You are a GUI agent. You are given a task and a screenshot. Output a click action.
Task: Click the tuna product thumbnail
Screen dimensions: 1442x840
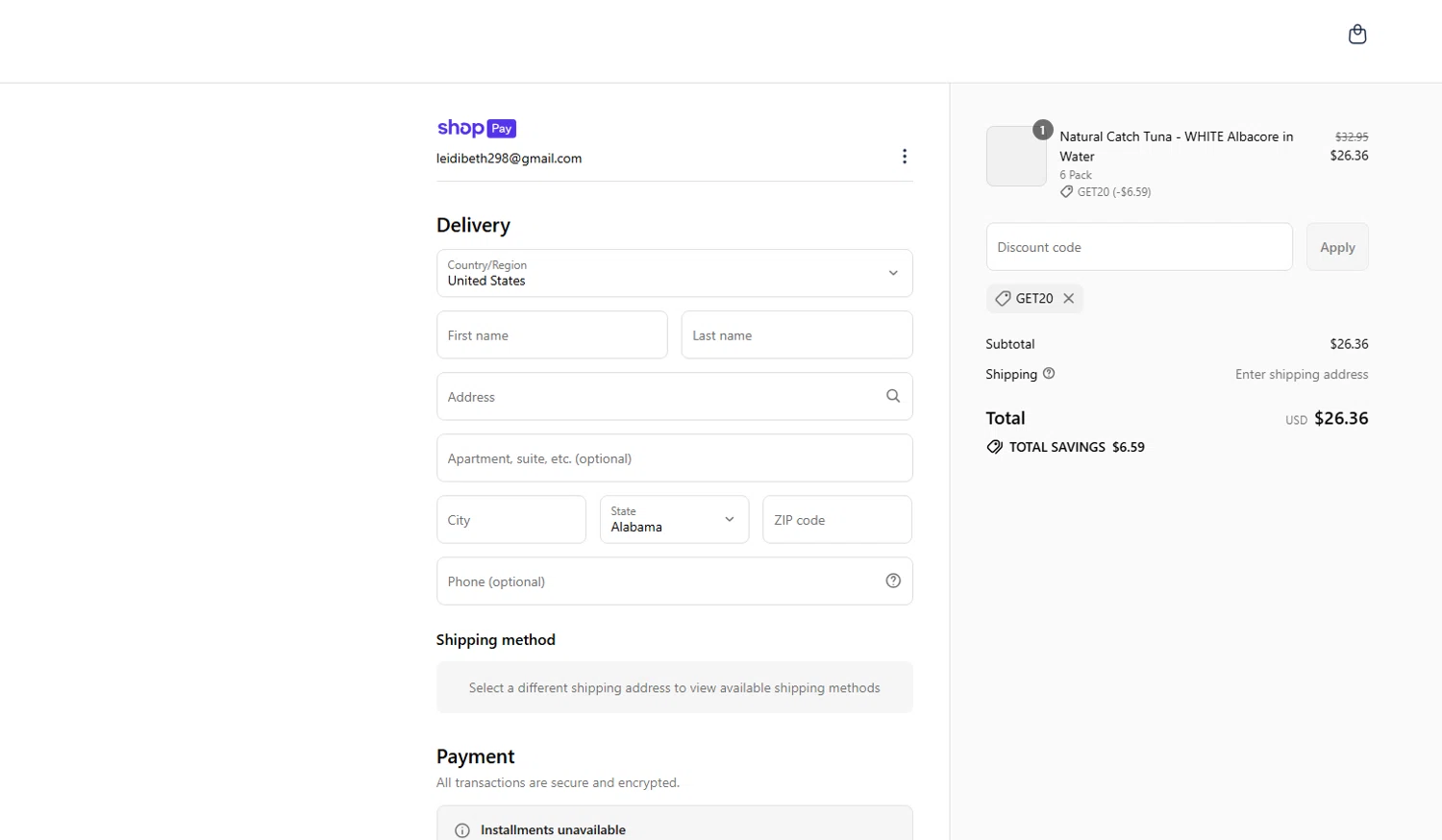(x=1016, y=156)
